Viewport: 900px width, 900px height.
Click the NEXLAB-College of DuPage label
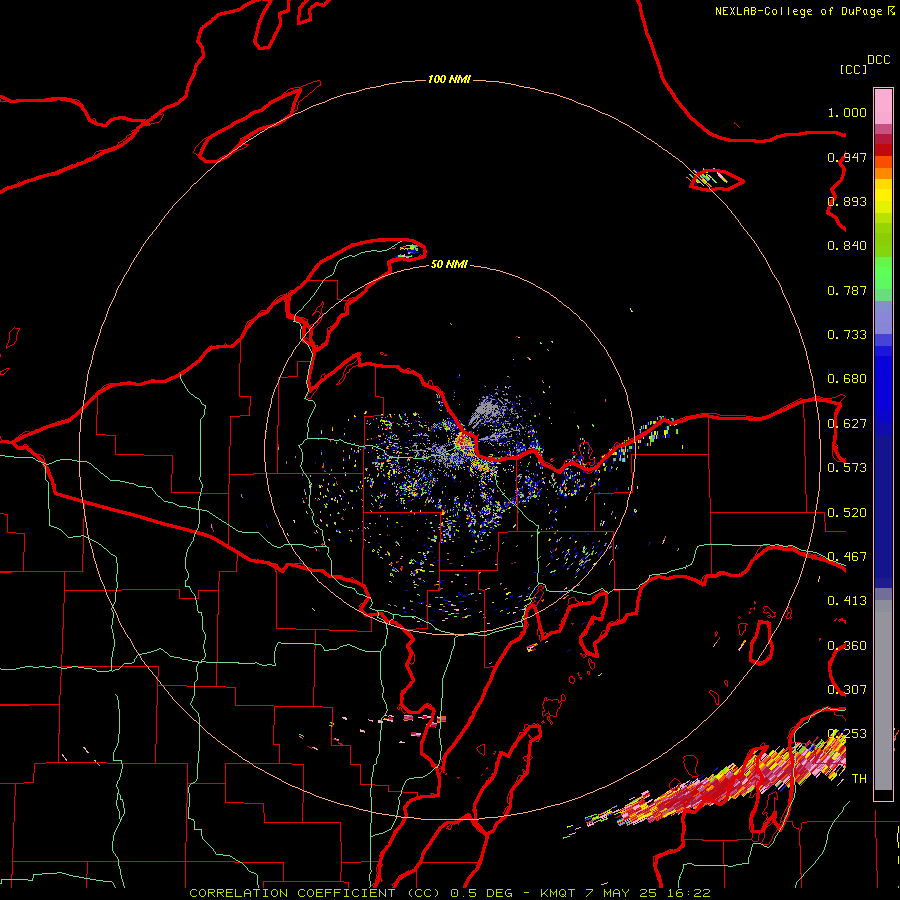point(798,11)
